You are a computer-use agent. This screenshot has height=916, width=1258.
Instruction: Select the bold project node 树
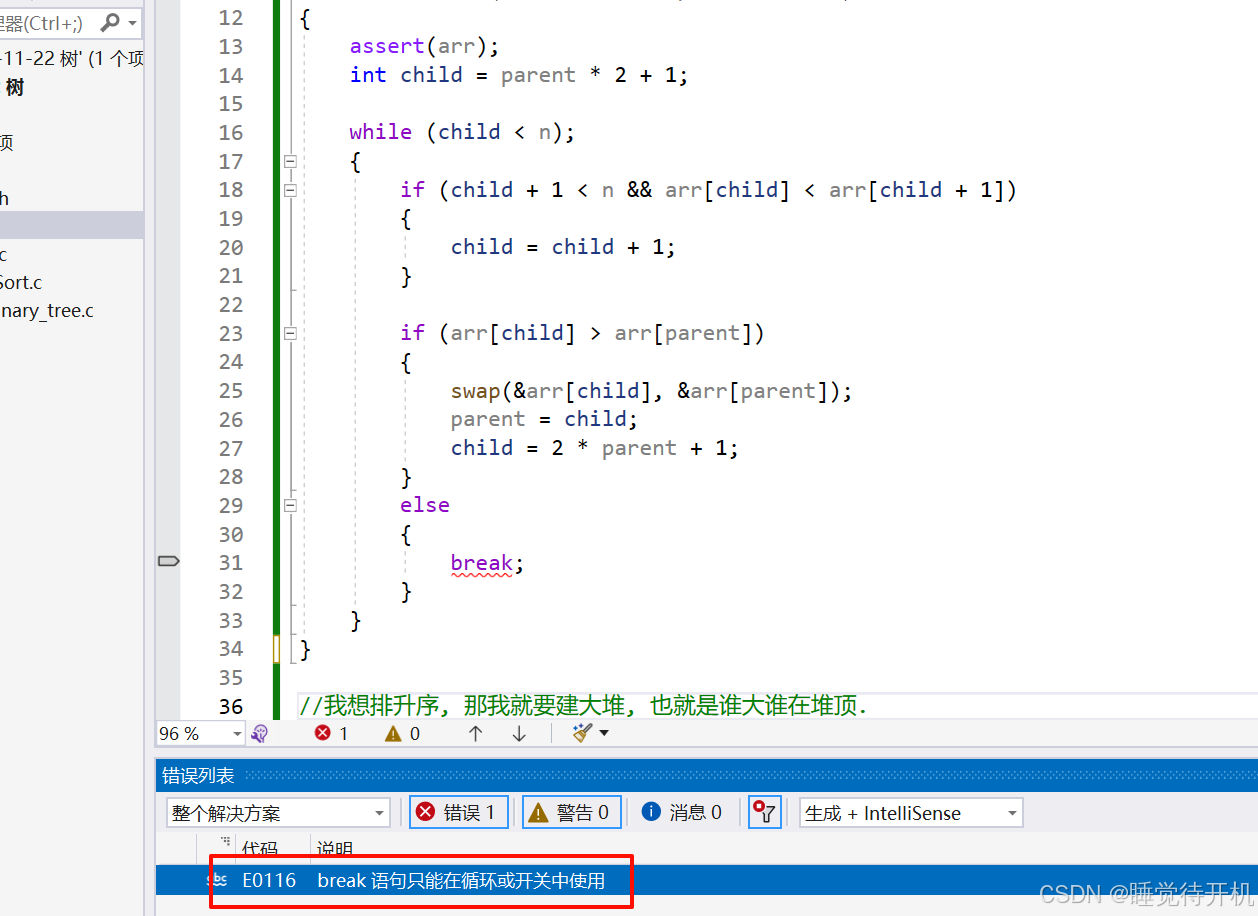pos(15,87)
